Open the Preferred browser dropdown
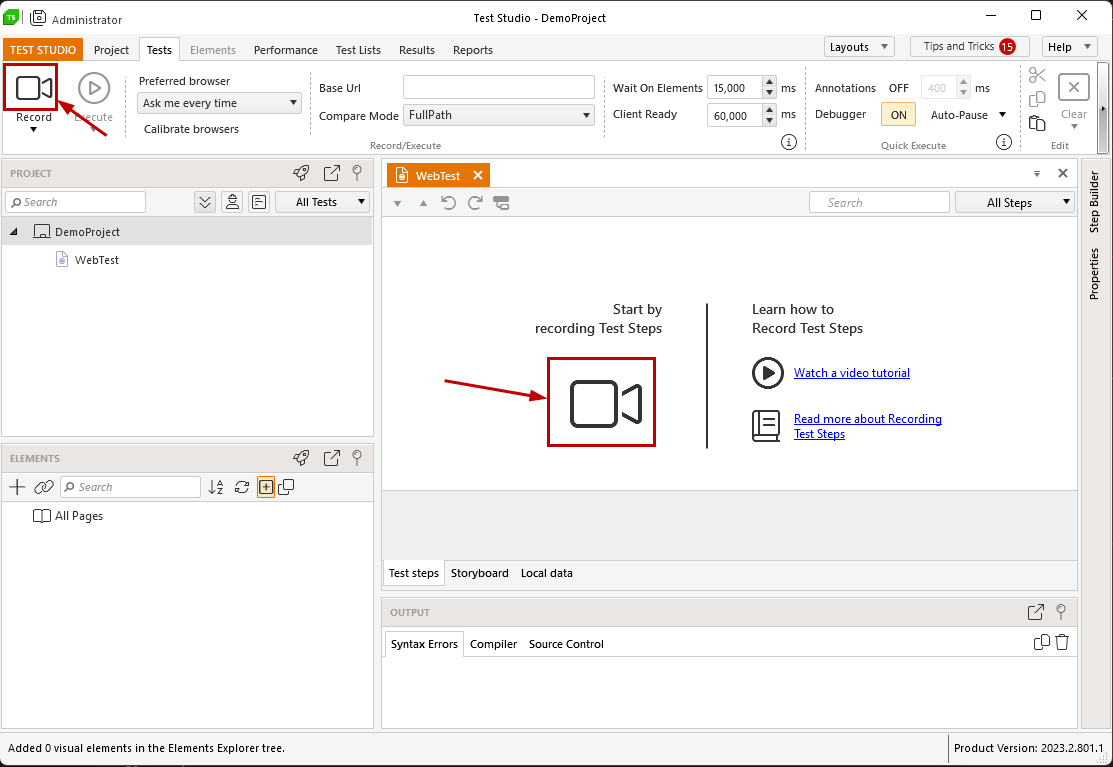 coord(219,103)
